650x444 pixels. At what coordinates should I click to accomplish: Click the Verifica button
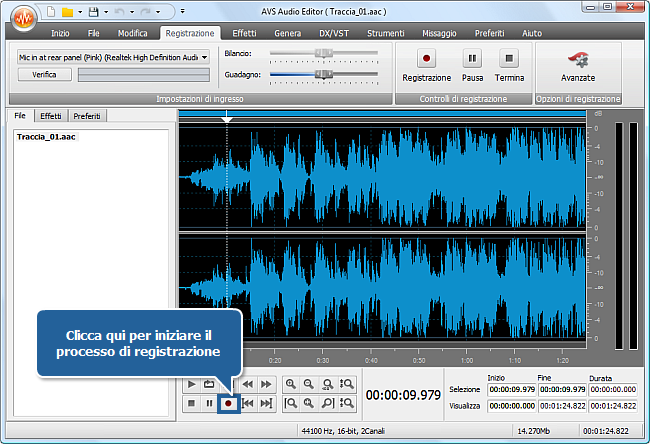(44, 74)
